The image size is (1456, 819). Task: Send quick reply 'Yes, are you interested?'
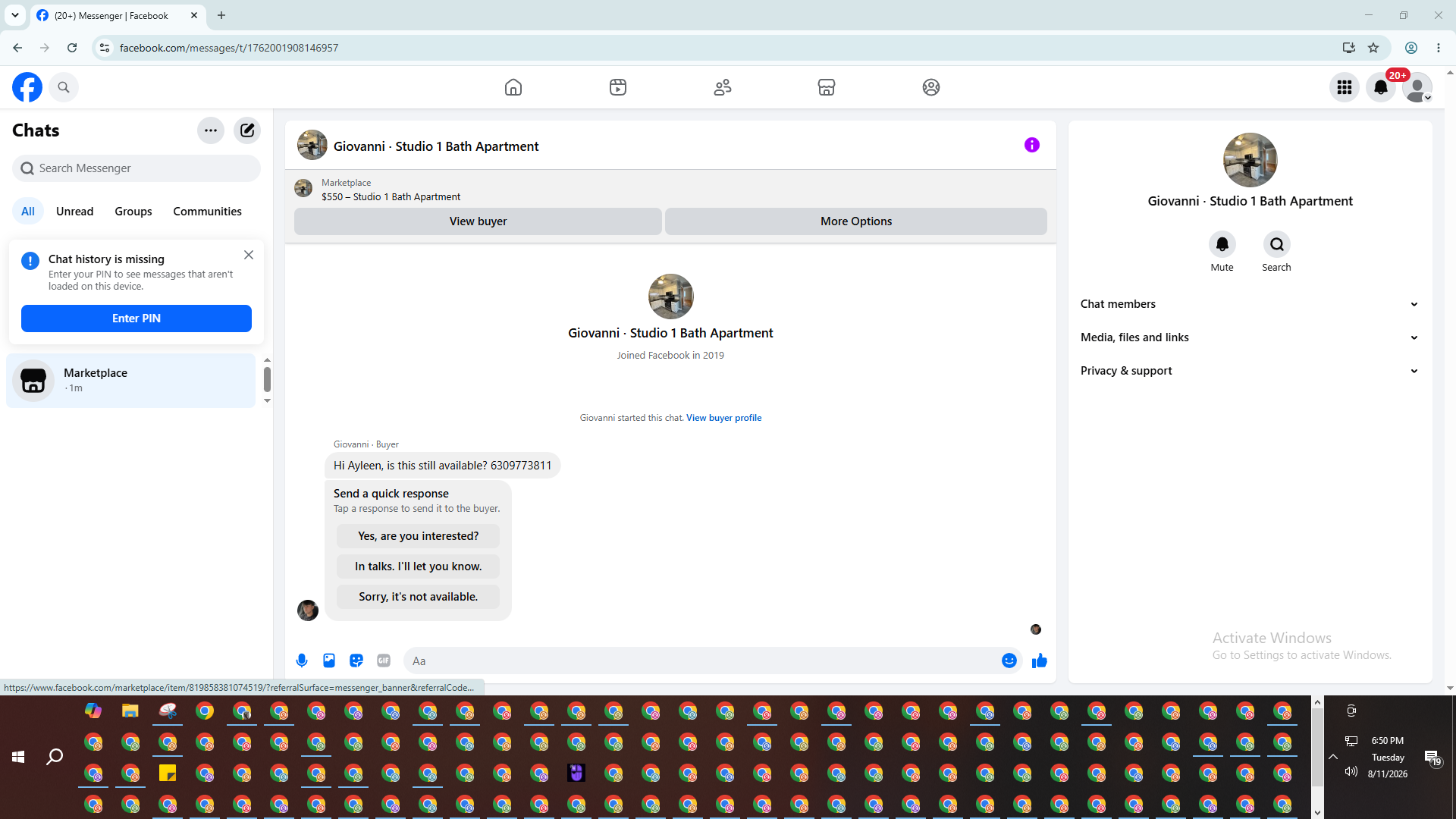(x=419, y=536)
